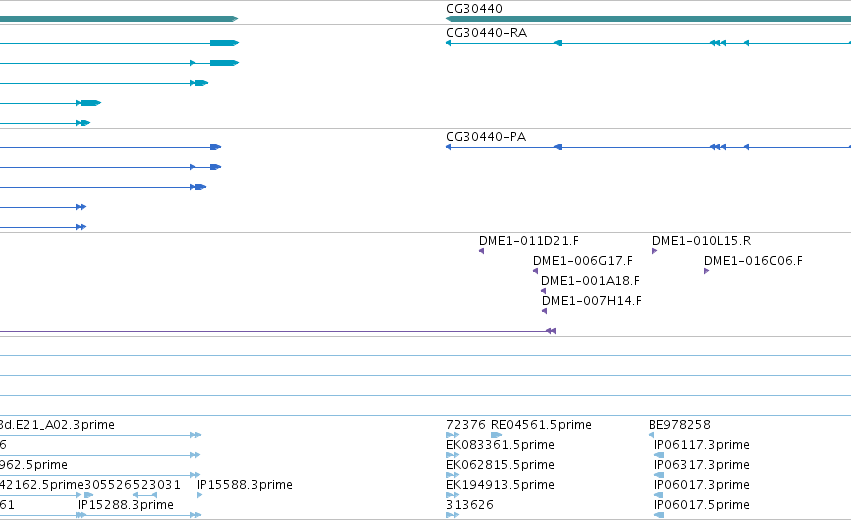Select the DME1-011D21.F feature label
This screenshot has height=520, width=851.
coord(529,240)
